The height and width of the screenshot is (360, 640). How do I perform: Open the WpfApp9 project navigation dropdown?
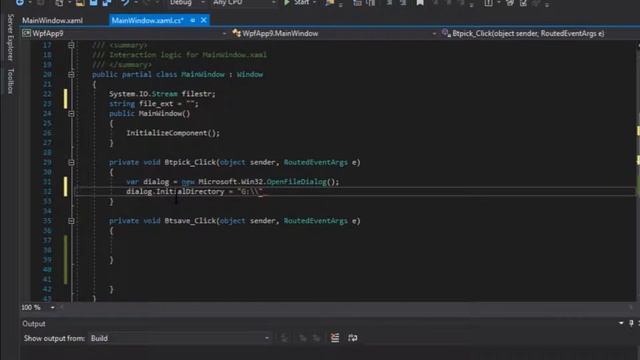tap(124, 33)
